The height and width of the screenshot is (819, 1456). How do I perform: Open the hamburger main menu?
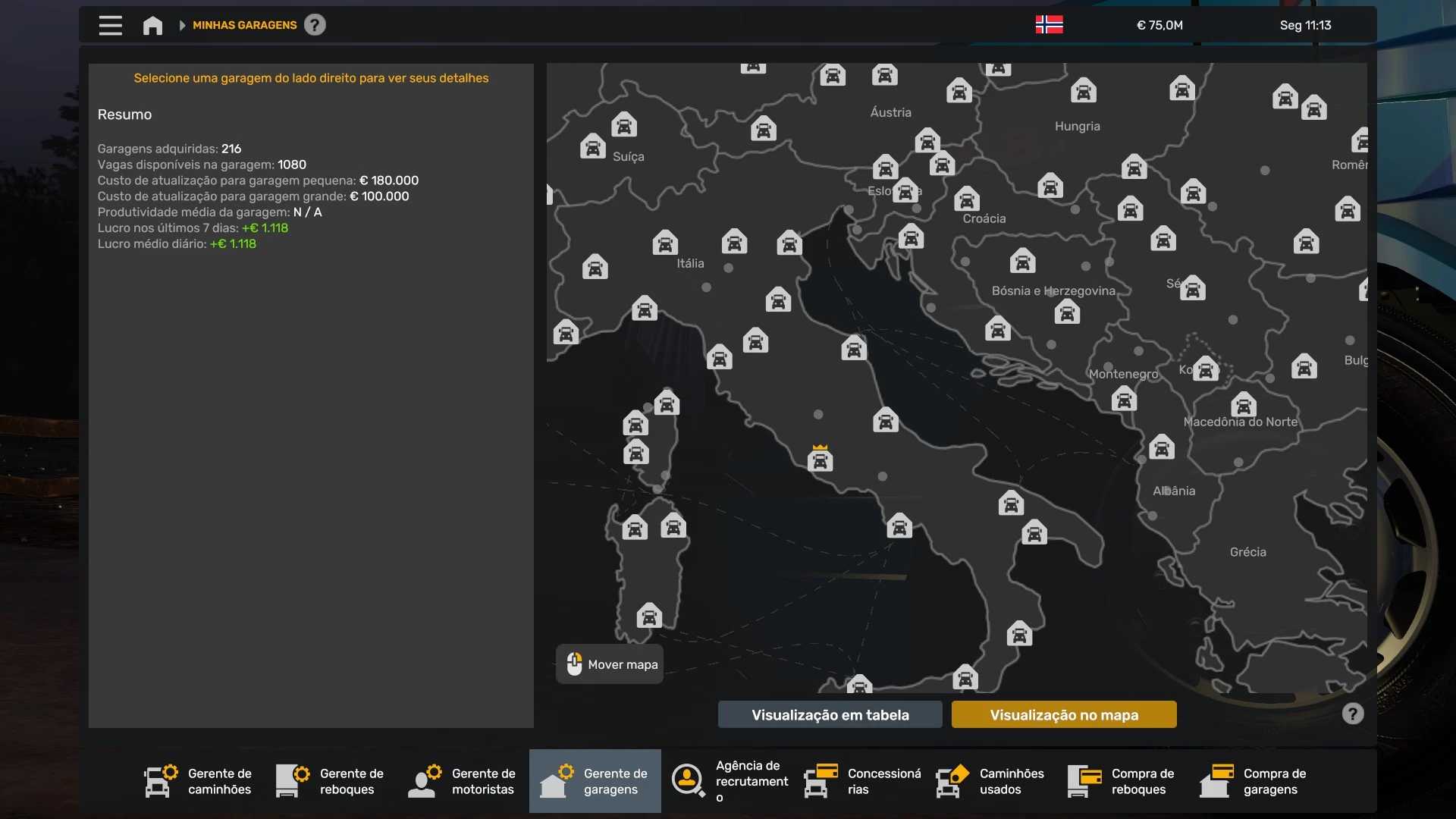(x=110, y=25)
